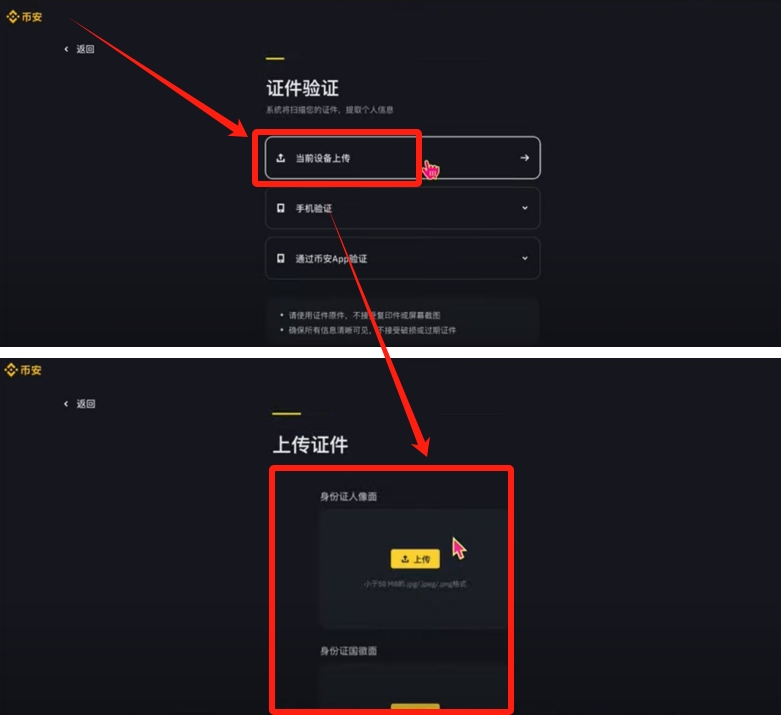
Task: Go back via 返回 on 上传证件 page
Action: [x=85, y=403]
